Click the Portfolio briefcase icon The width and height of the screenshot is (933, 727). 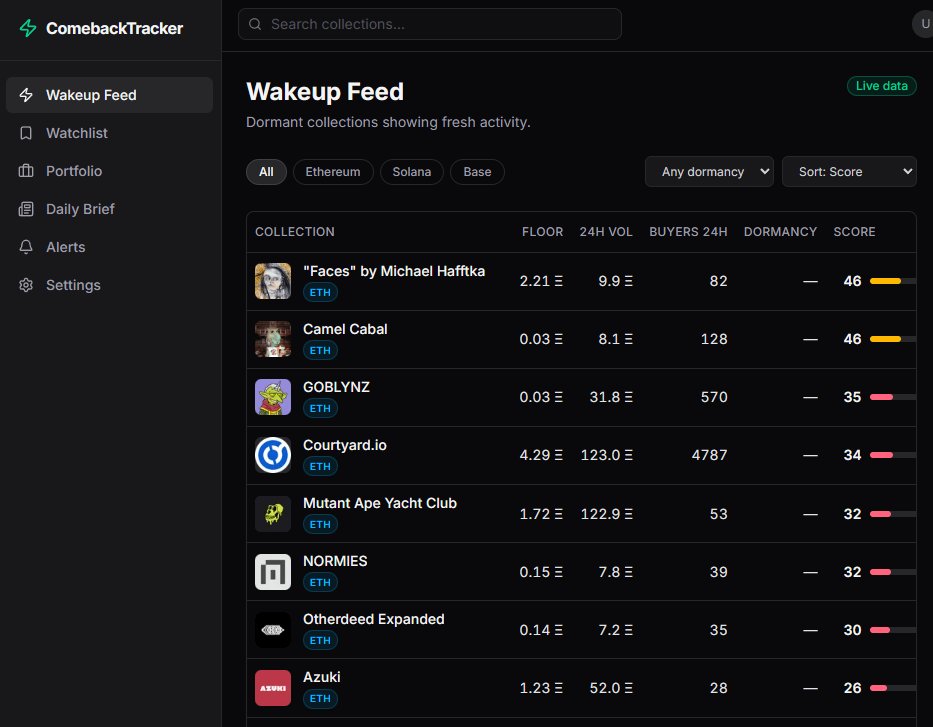point(26,171)
